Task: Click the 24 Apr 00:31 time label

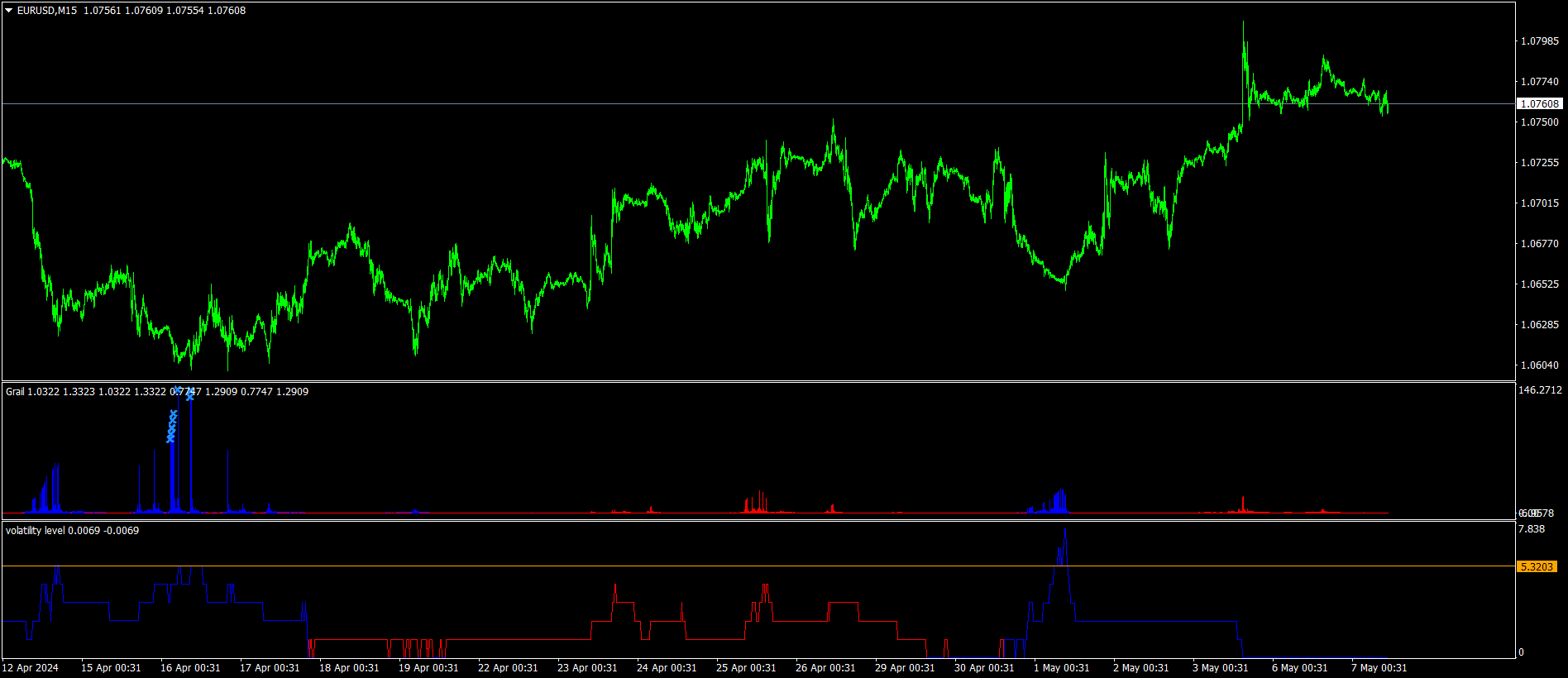Action: 667,668
